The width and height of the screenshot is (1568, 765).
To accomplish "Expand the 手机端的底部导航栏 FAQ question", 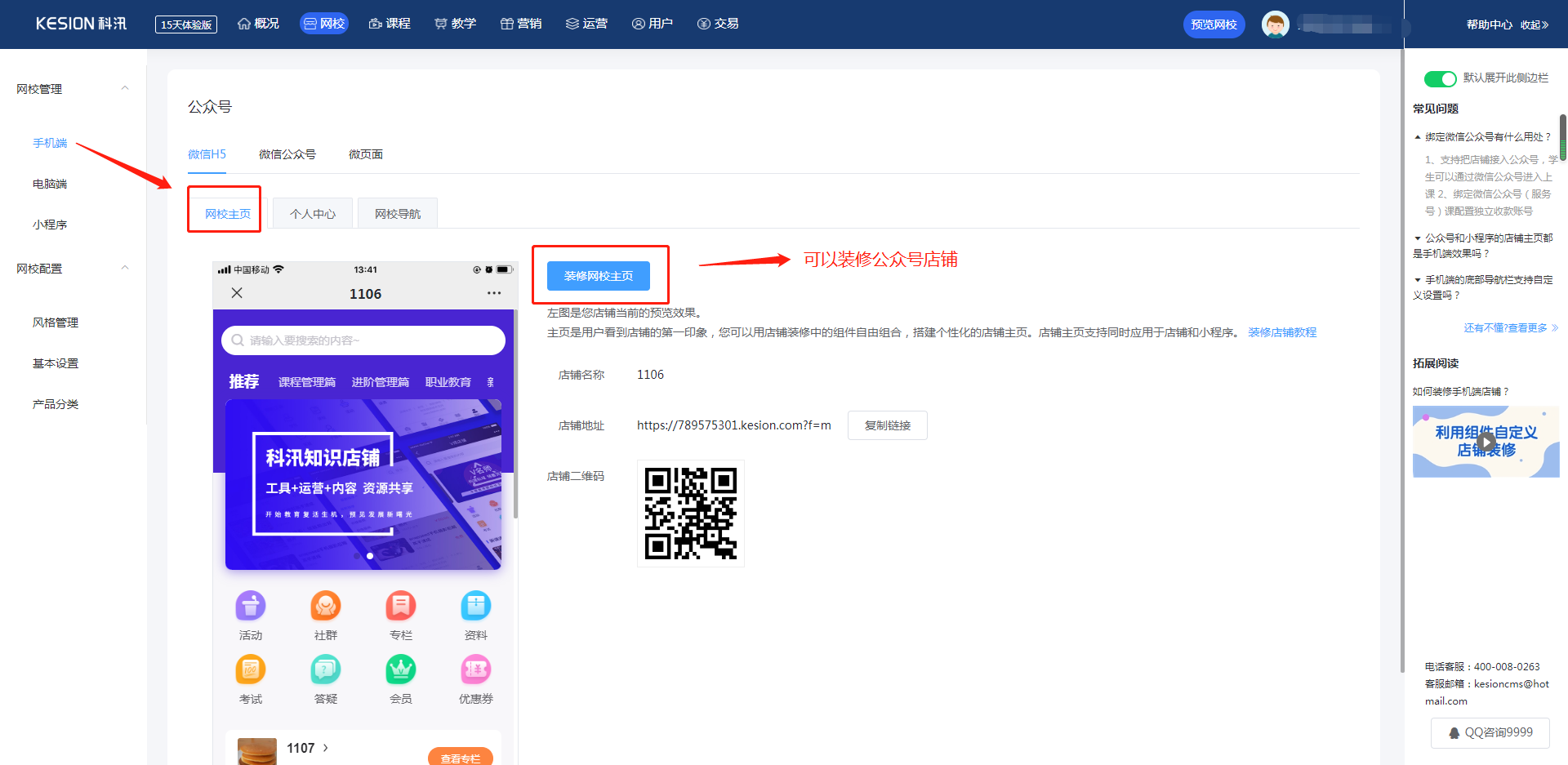I will pos(1483,287).
